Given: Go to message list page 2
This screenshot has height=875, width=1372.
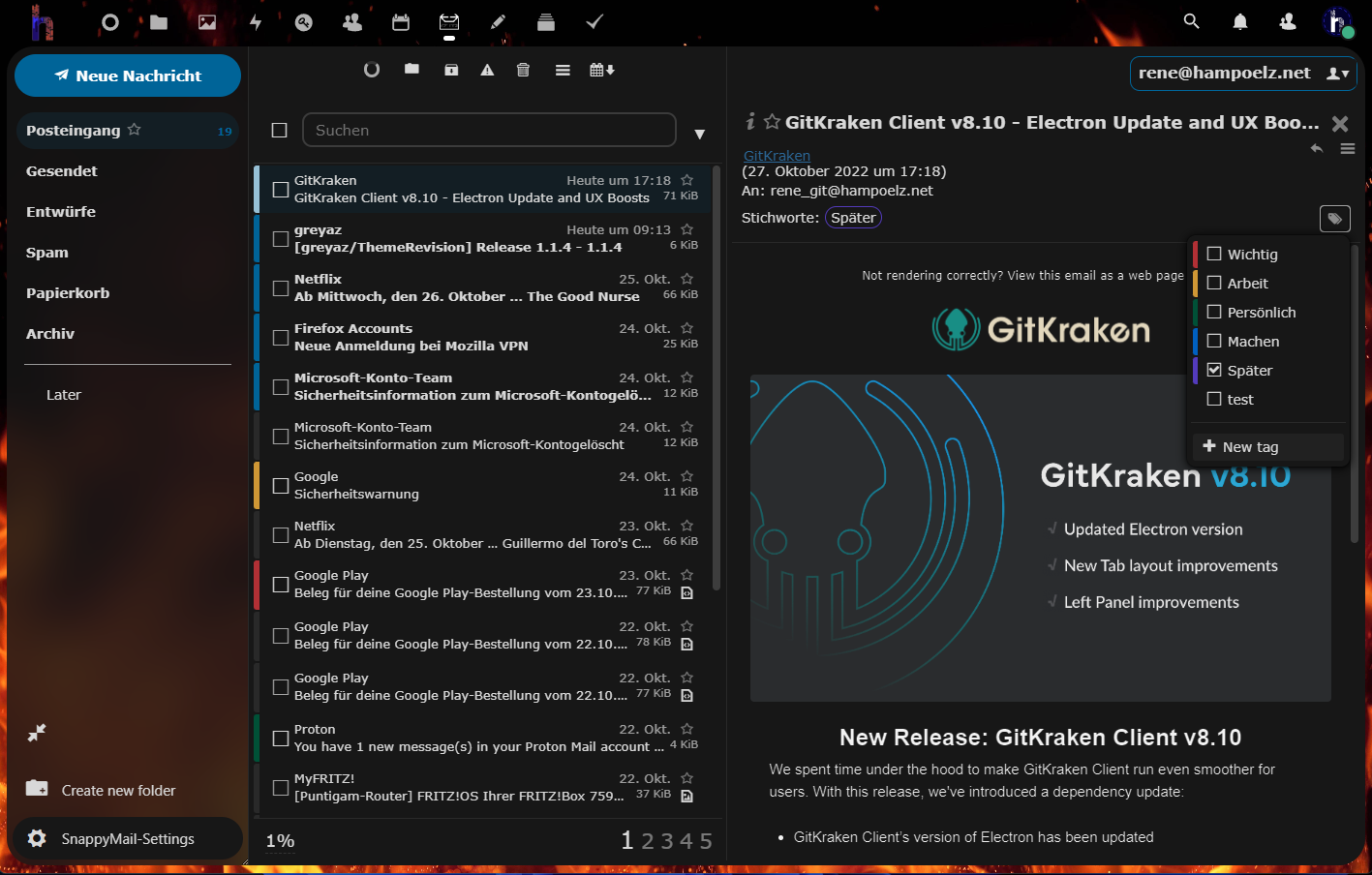Looking at the screenshot, I should (648, 840).
